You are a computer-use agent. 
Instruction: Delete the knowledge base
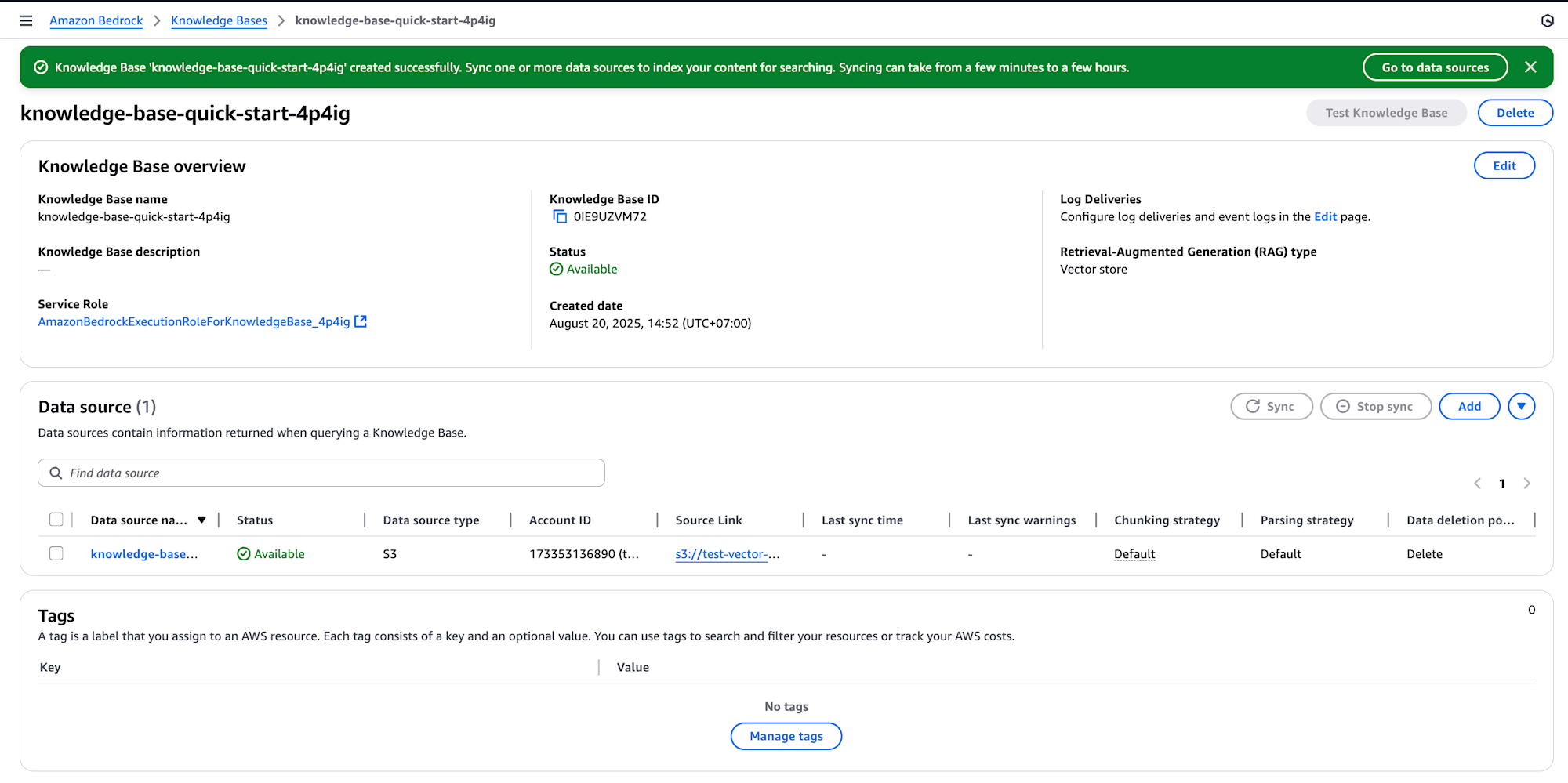[1515, 113]
